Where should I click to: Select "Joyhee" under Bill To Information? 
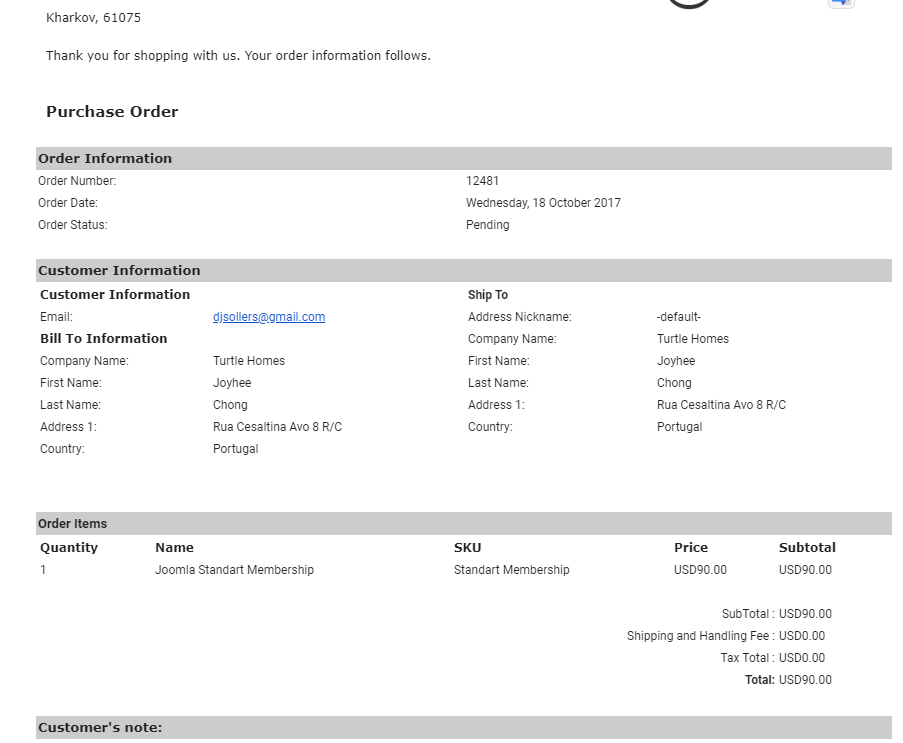coord(232,383)
